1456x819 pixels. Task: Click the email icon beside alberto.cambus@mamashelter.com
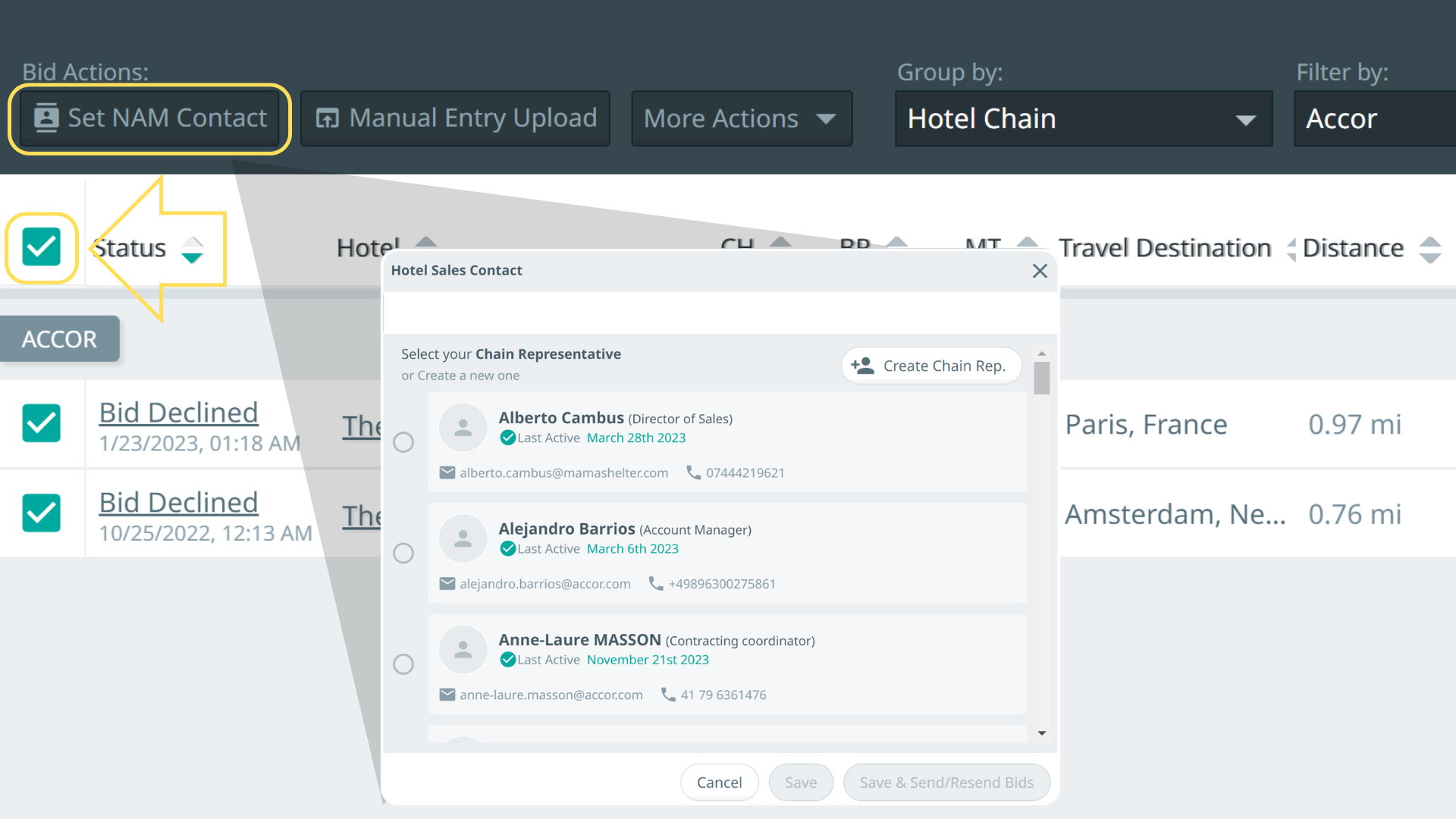coord(447,472)
